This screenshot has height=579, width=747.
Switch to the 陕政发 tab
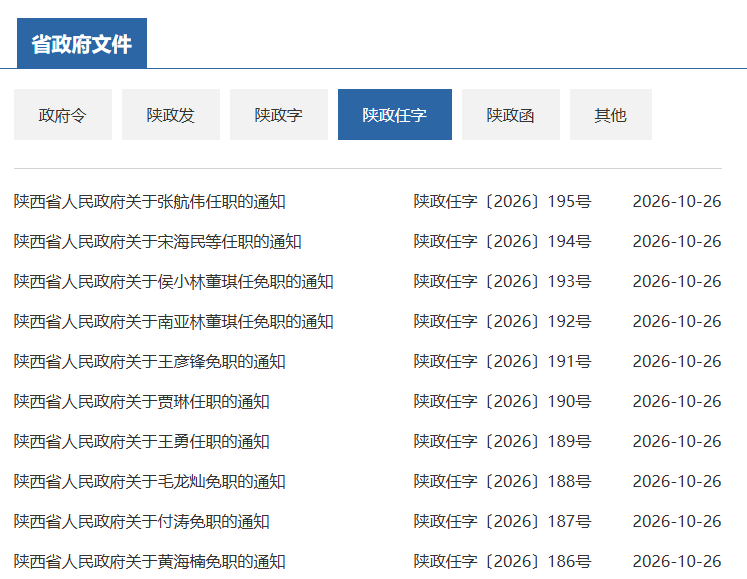(x=171, y=114)
